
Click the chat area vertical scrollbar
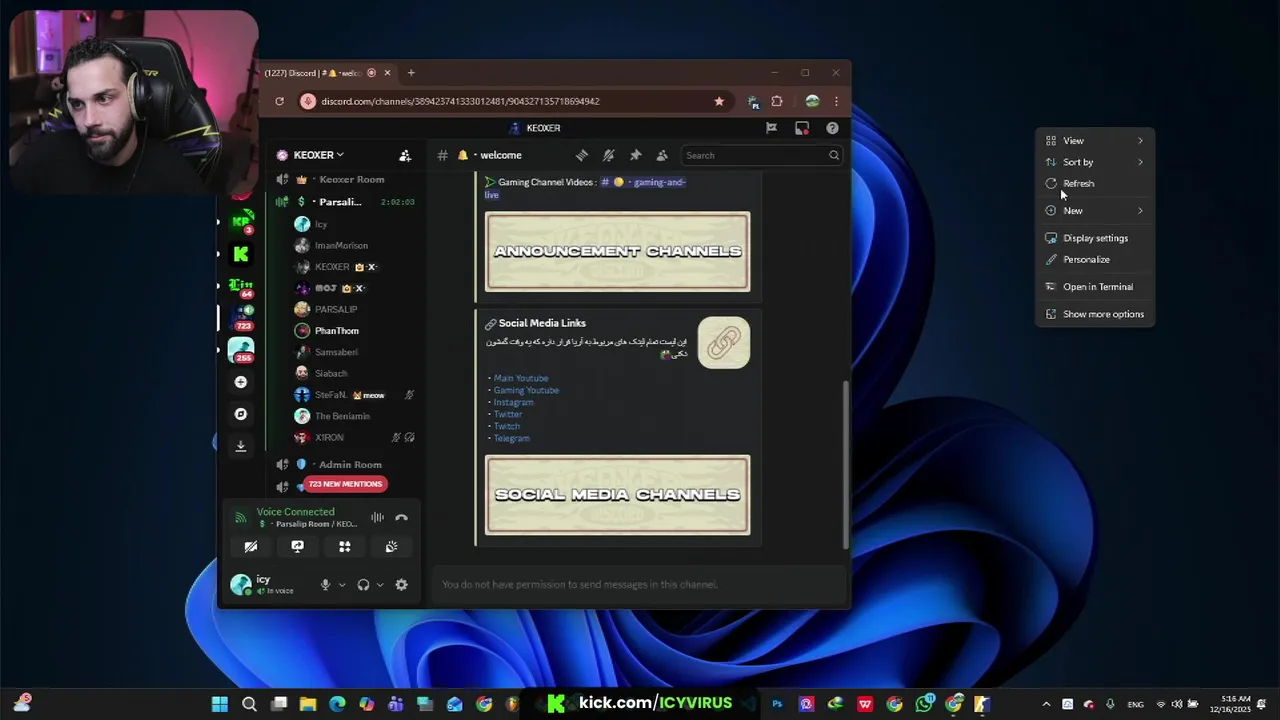click(846, 463)
